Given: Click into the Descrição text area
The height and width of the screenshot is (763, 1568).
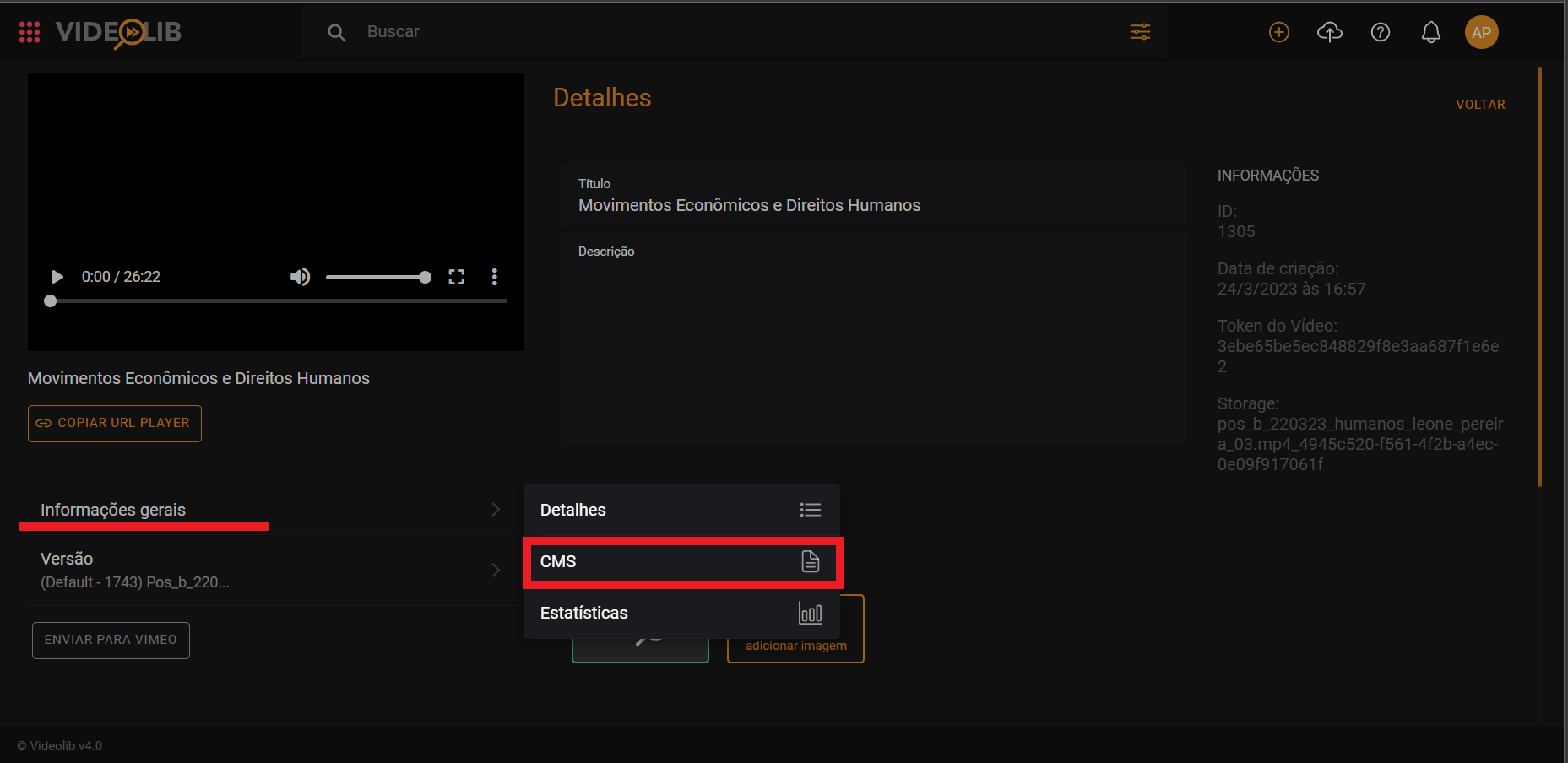Looking at the screenshot, I should [874, 338].
